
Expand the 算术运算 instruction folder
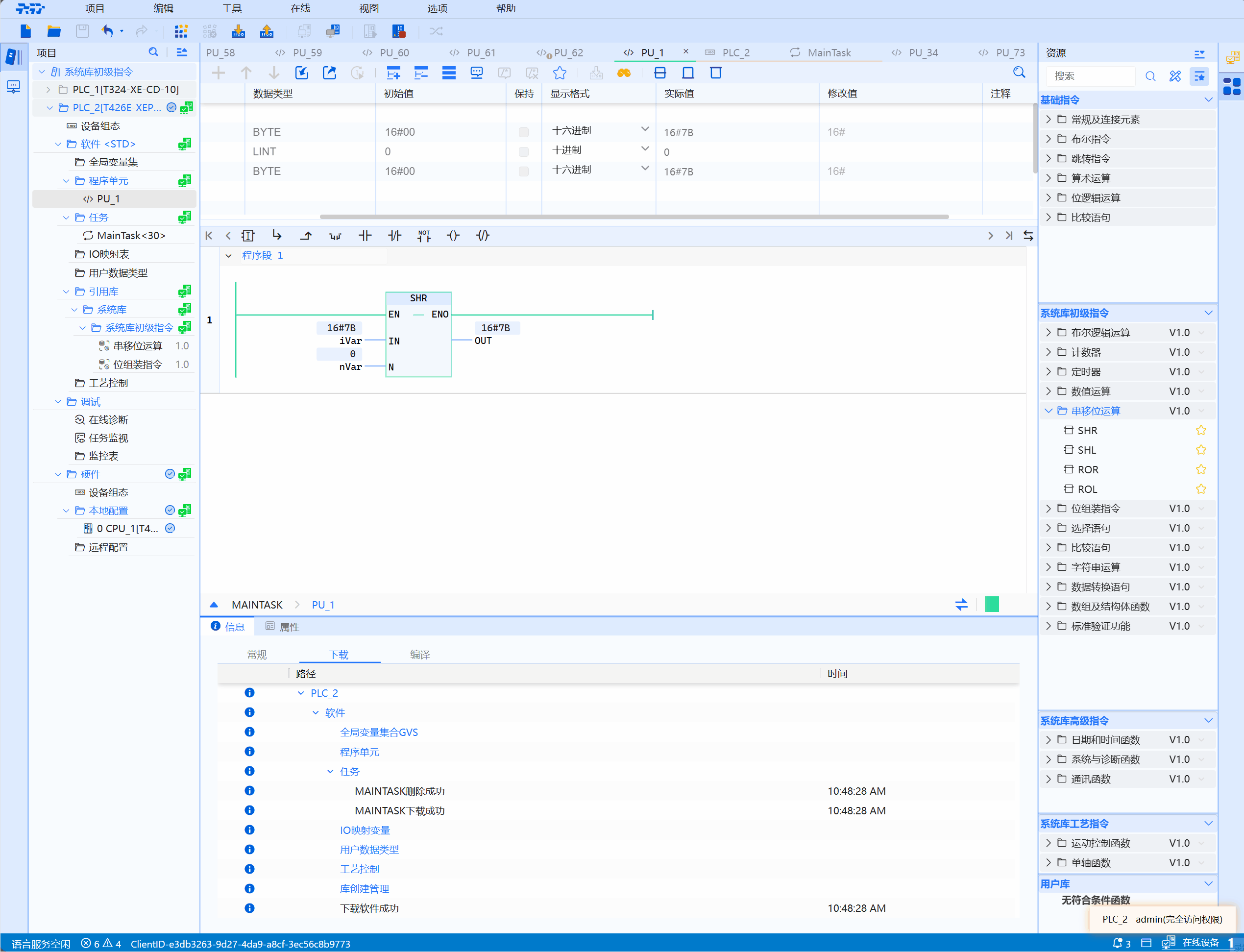(1048, 178)
